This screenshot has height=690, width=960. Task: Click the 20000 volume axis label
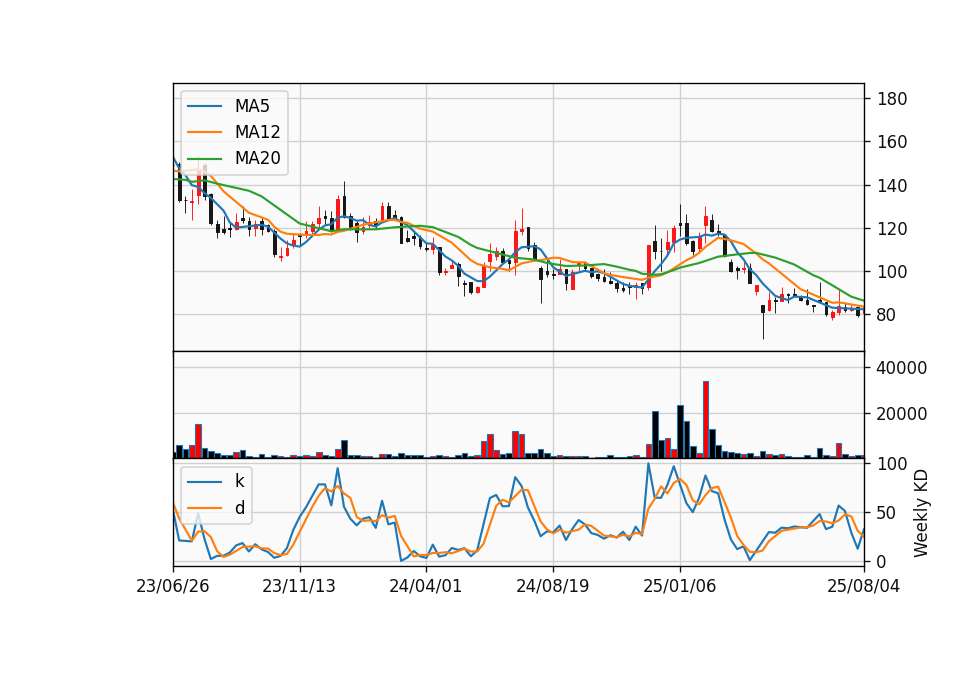coord(902,414)
